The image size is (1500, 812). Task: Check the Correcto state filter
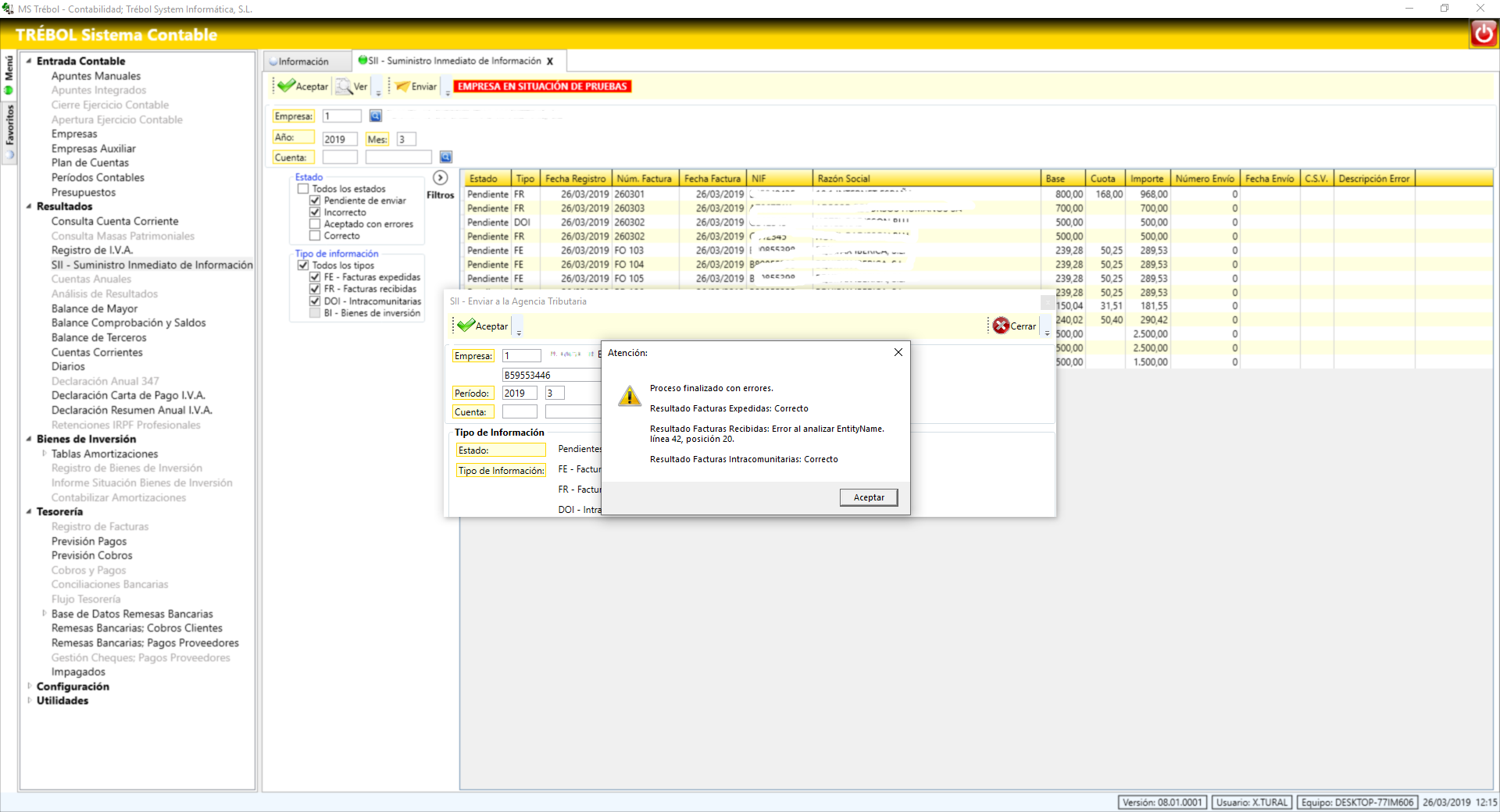[315, 236]
